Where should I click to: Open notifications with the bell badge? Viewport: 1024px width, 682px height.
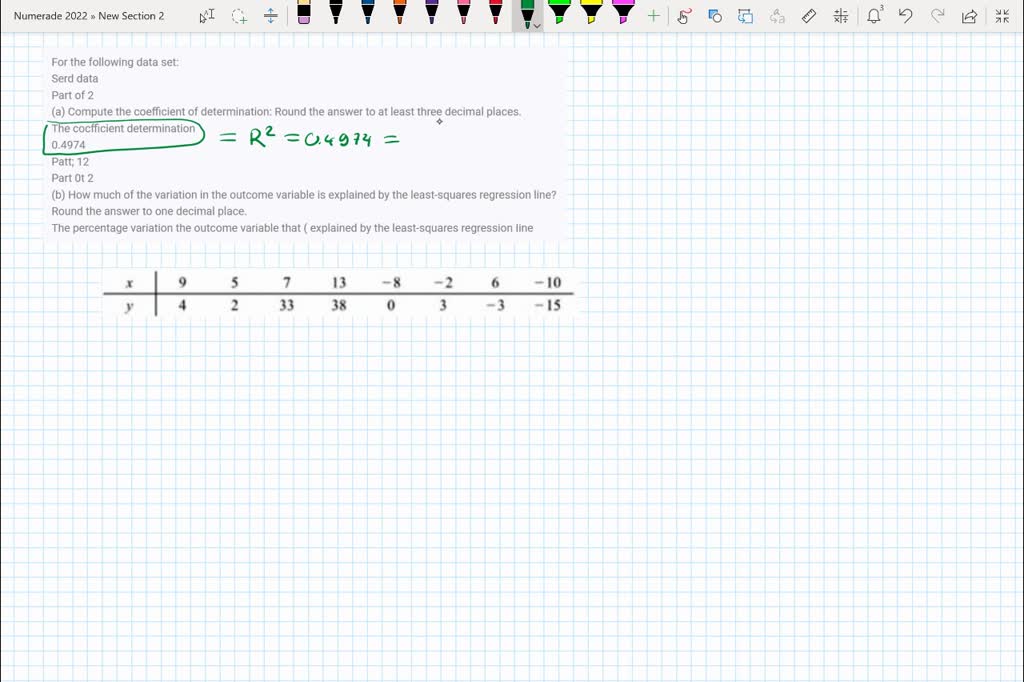pyautogui.click(x=874, y=16)
